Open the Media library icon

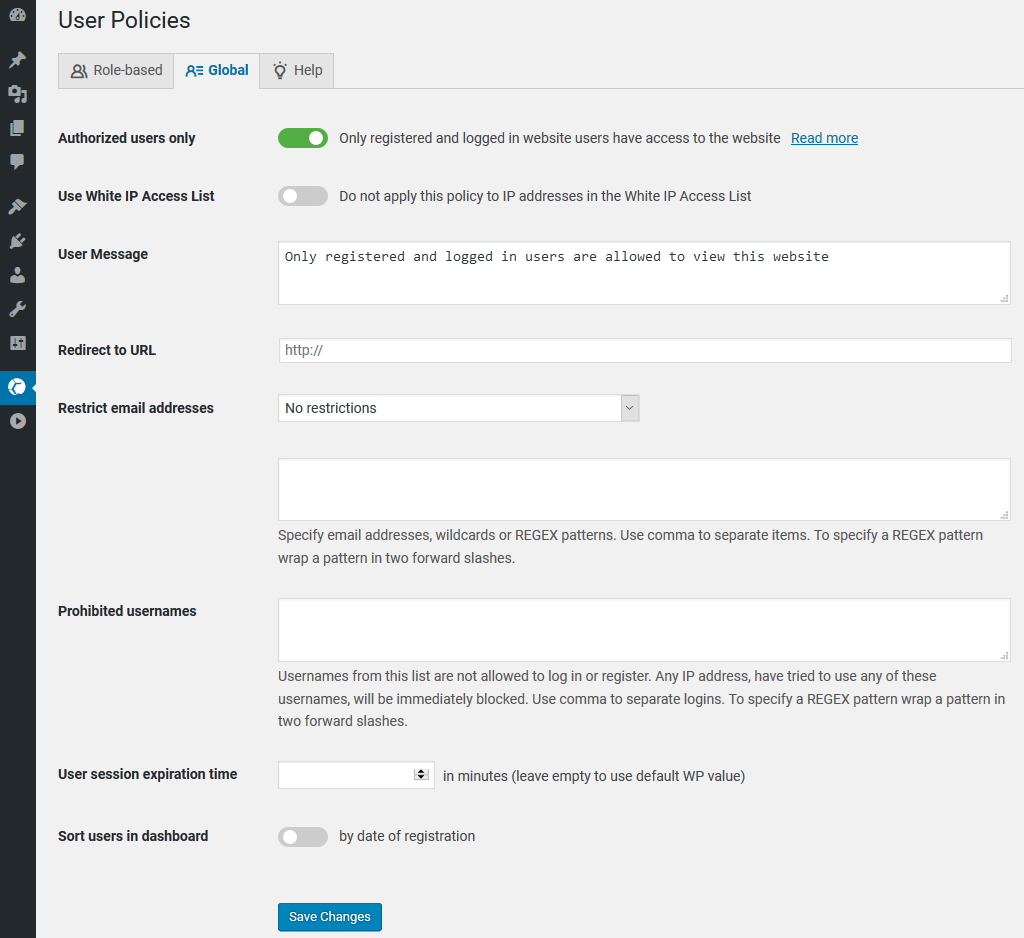tap(17, 94)
